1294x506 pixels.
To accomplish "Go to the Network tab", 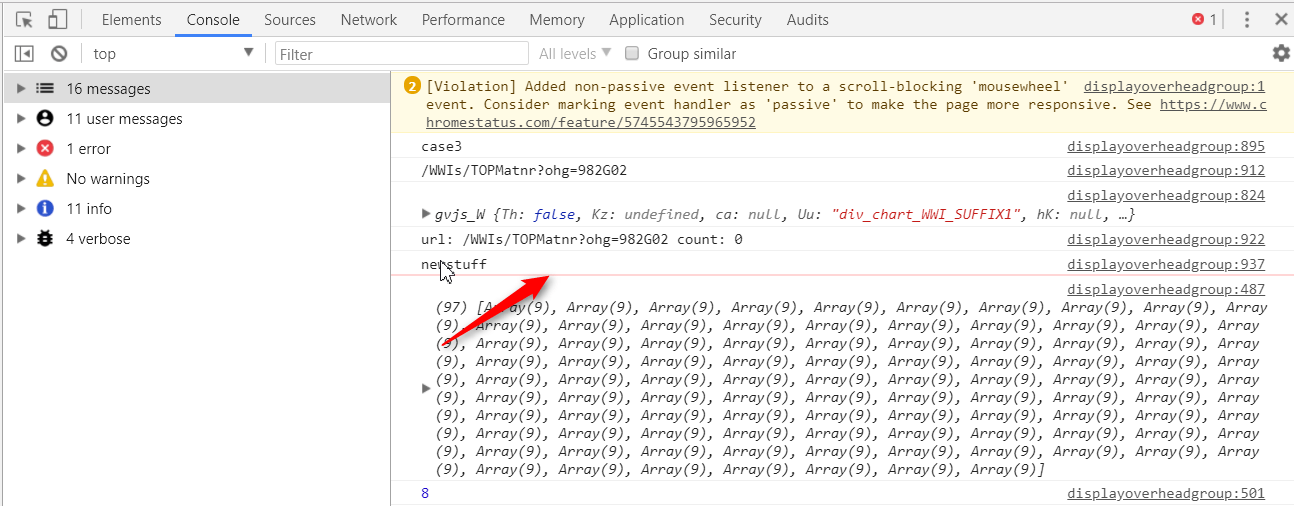I will (369, 19).
